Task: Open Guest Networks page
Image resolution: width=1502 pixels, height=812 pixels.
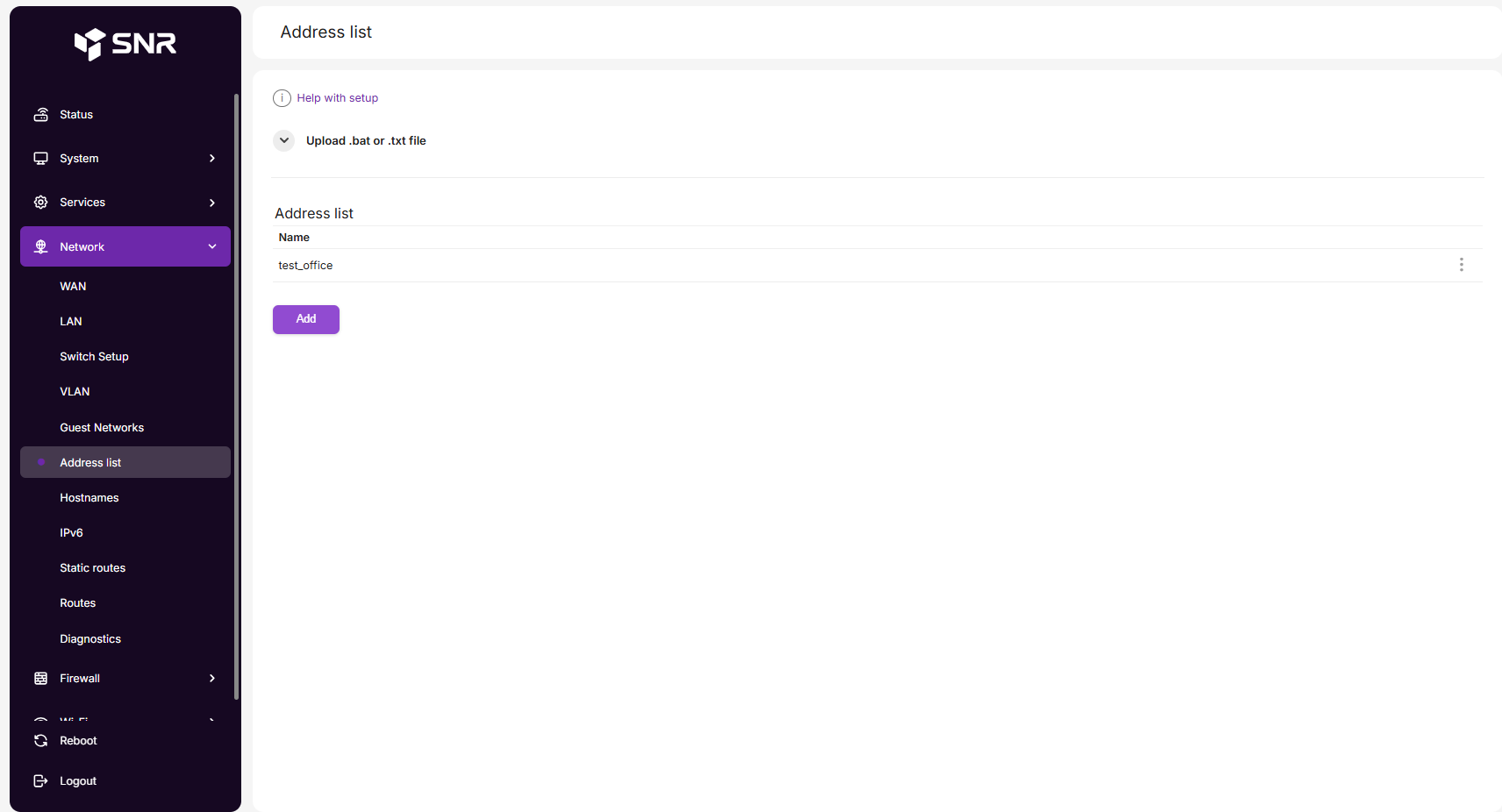Action: [102, 428]
